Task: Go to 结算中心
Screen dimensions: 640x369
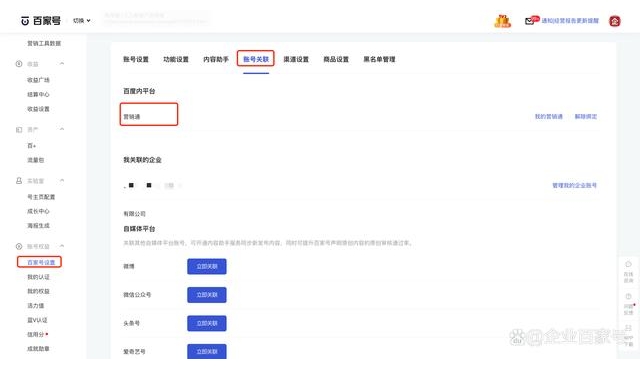Action: (x=38, y=94)
